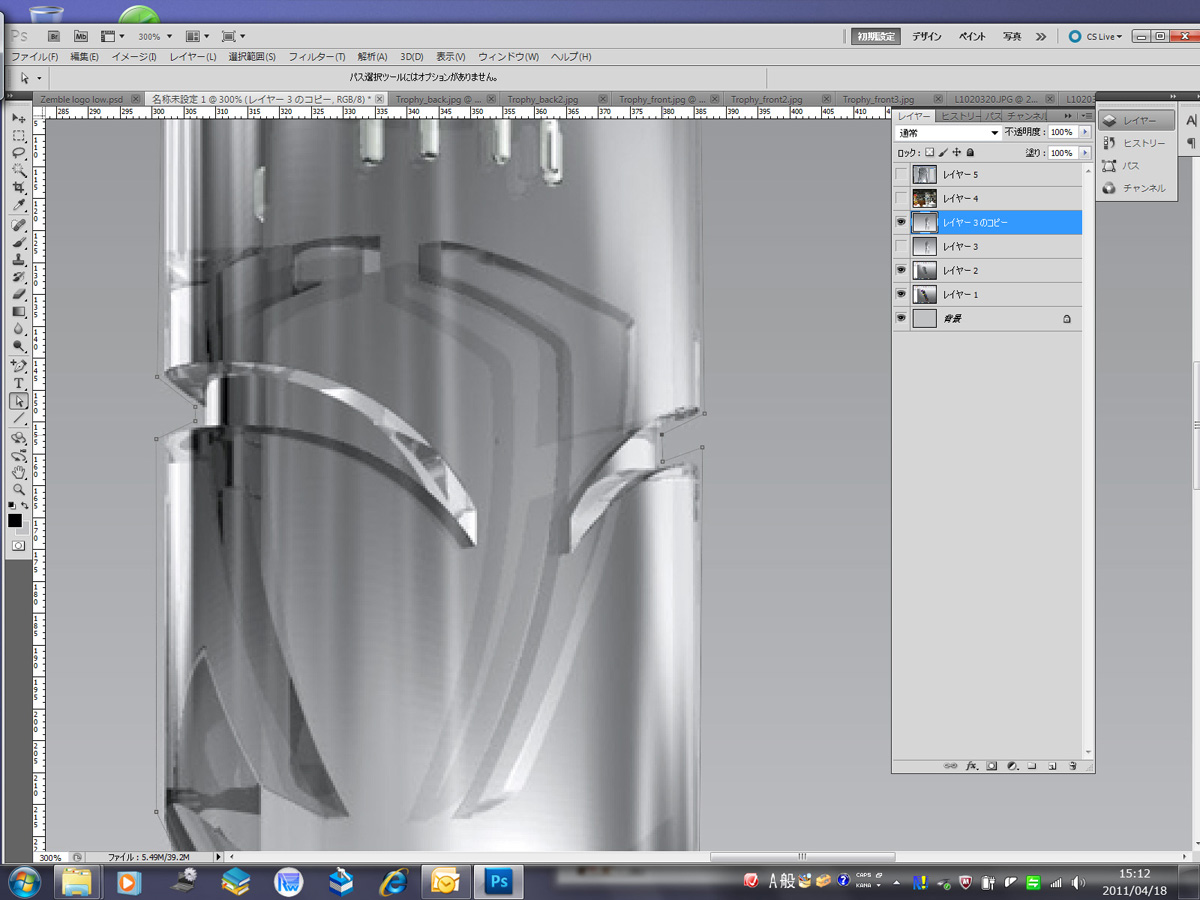Select the Lasso tool
Image resolution: width=1200 pixels, height=900 pixels.
(19, 153)
